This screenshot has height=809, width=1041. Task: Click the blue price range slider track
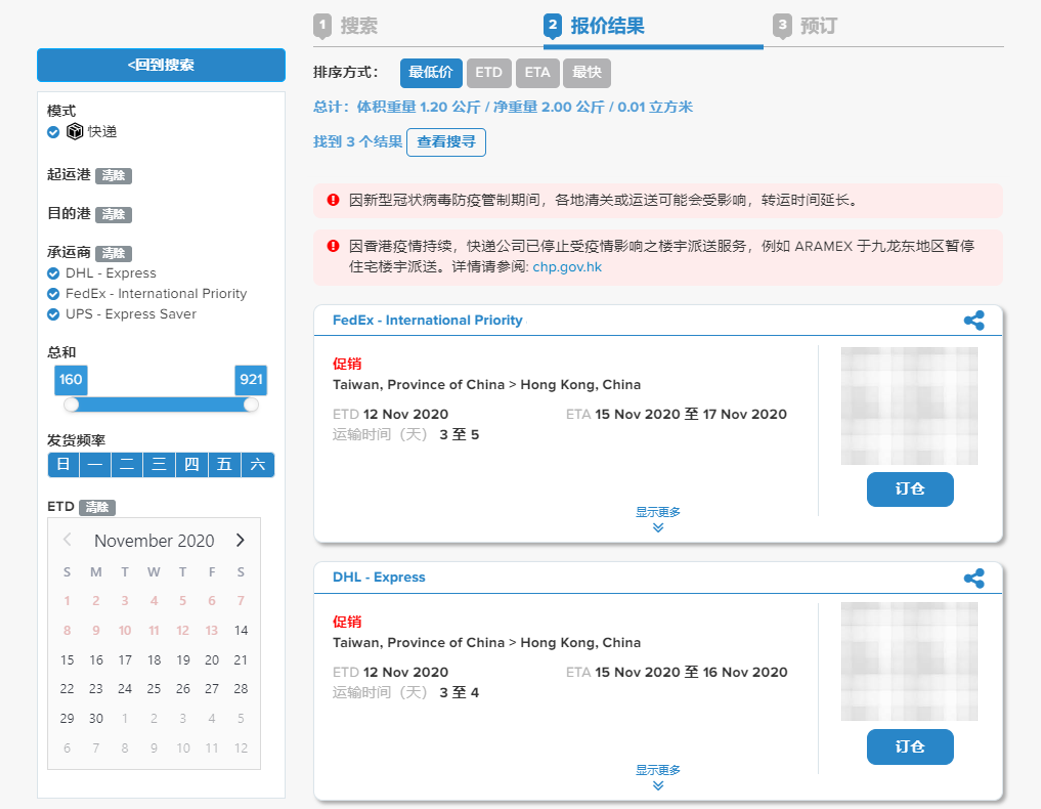click(x=161, y=404)
